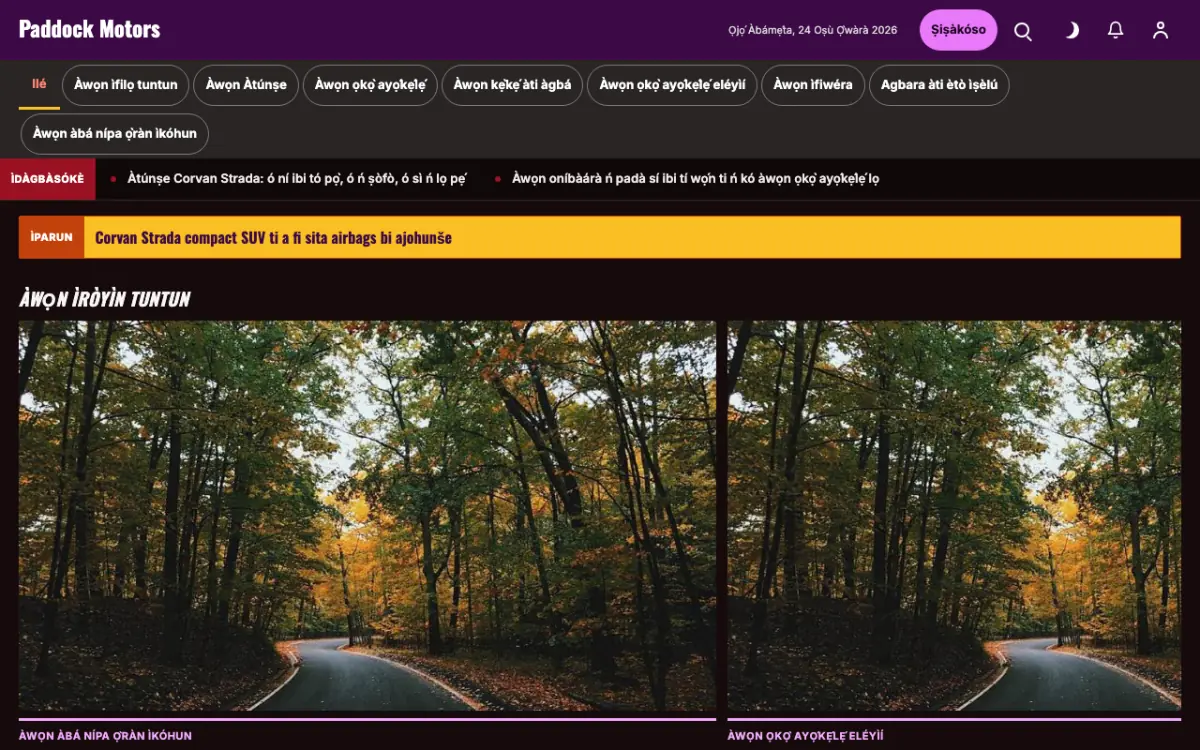Open Àwọn àbá nípa ọ̀ràn ìkóhun tab
The image size is (1200, 750).
click(x=115, y=134)
